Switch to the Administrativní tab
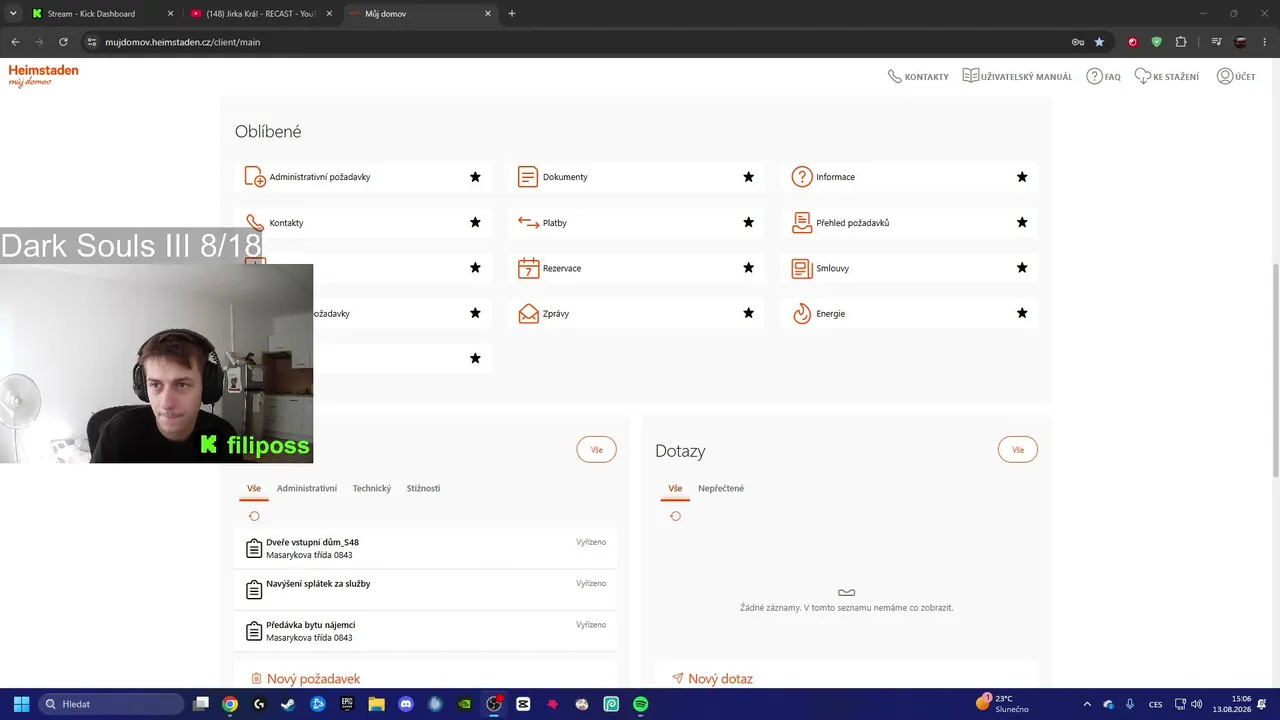The height and width of the screenshot is (720, 1280). 307,489
